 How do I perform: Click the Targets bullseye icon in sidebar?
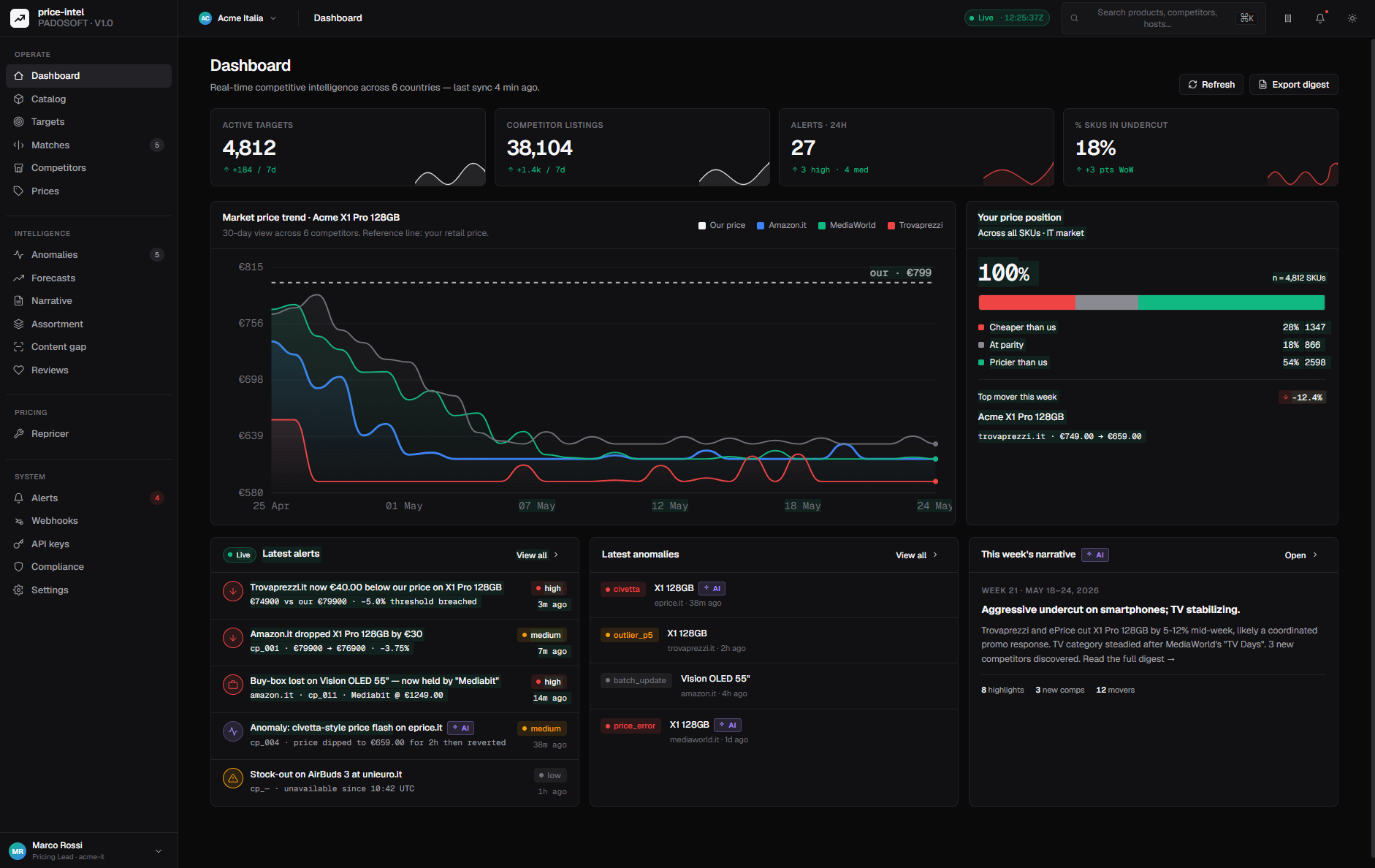click(x=19, y=122)
